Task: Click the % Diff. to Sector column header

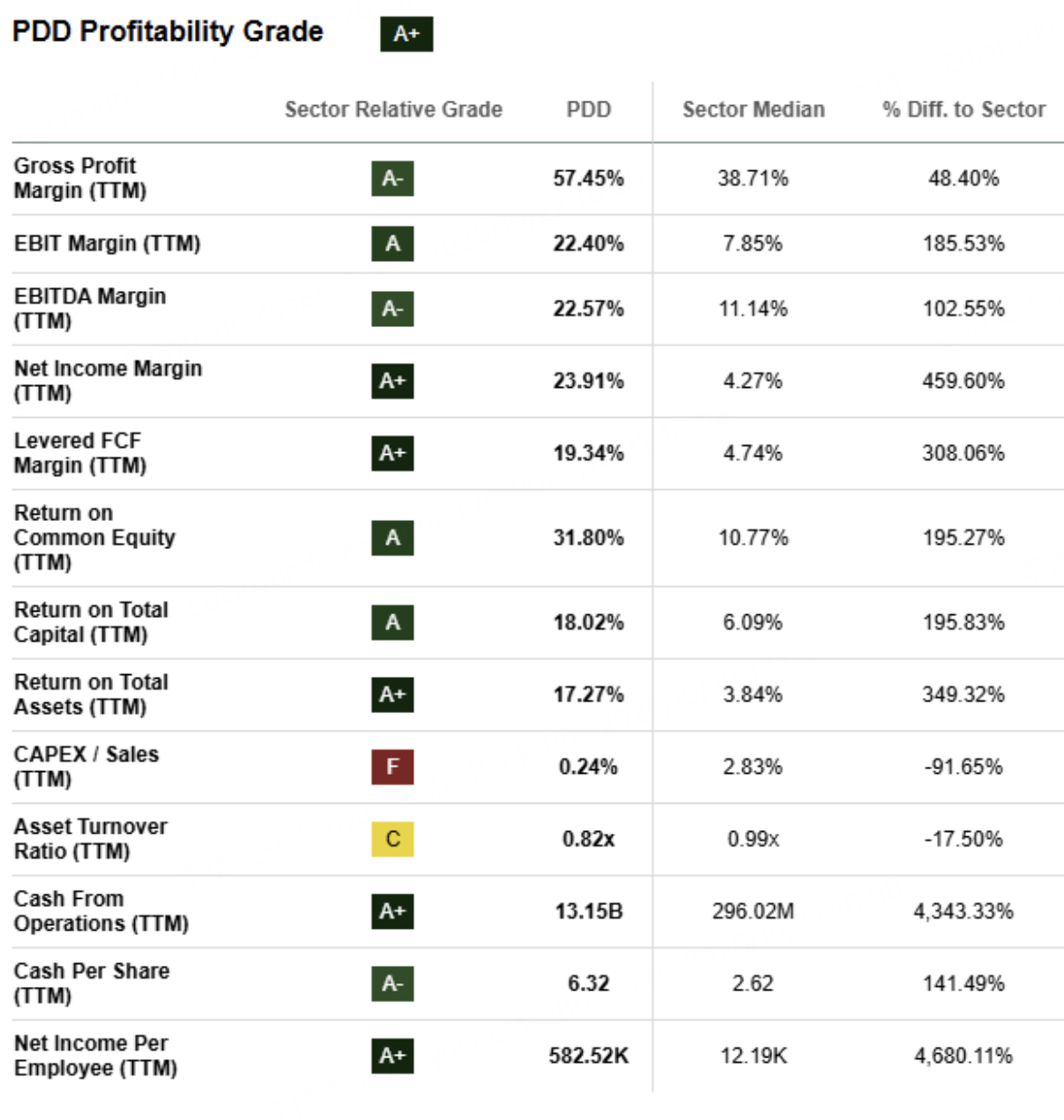Action: click(963, 110)
